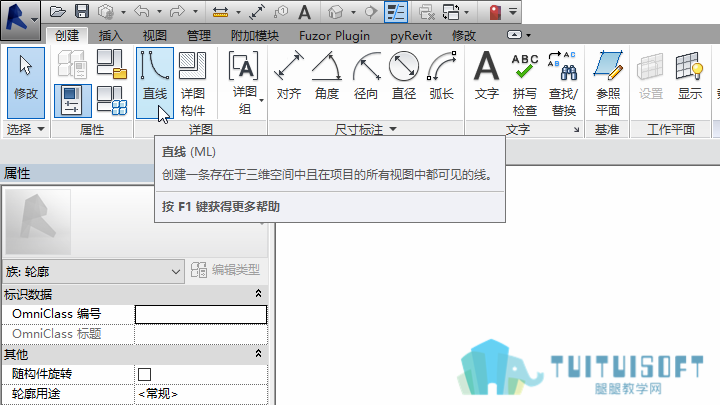Image resolution: width=720 pixels, height=405 pixels.
Task: Open the Customize Quick Access Toolbar dropdown
Action: 513,11
